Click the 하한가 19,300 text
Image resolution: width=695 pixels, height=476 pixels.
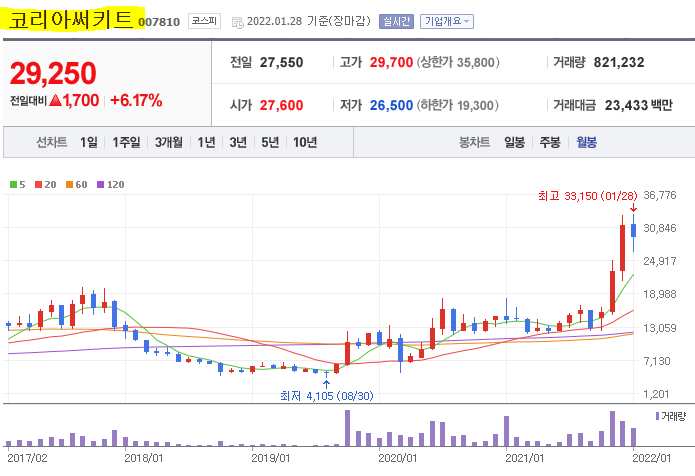[457, 105]
